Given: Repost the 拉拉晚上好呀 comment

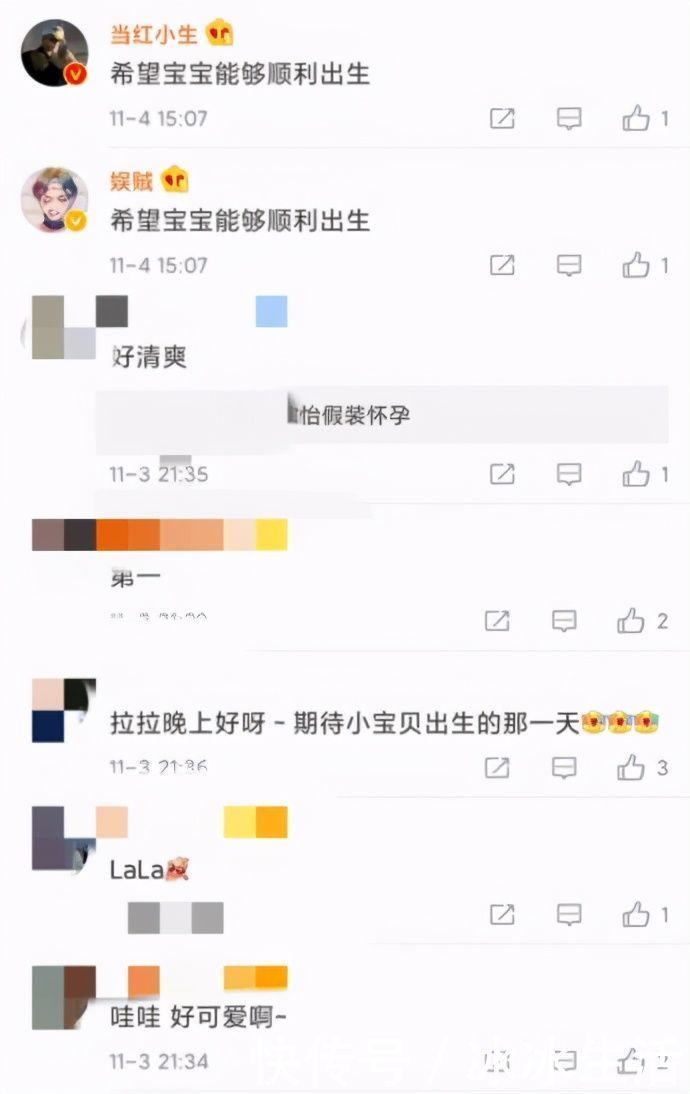Looking at the screenshot, I should tap(497, 767).
